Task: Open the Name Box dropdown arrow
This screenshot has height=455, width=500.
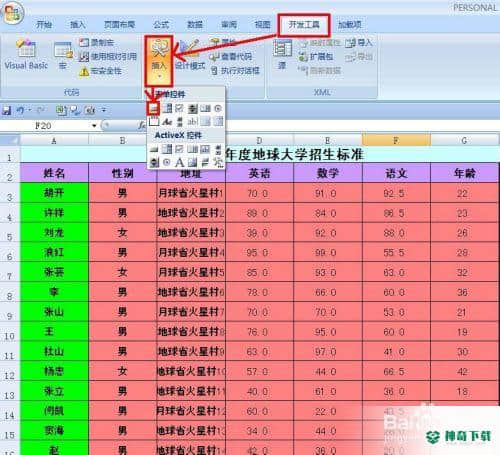Action: 94,126
